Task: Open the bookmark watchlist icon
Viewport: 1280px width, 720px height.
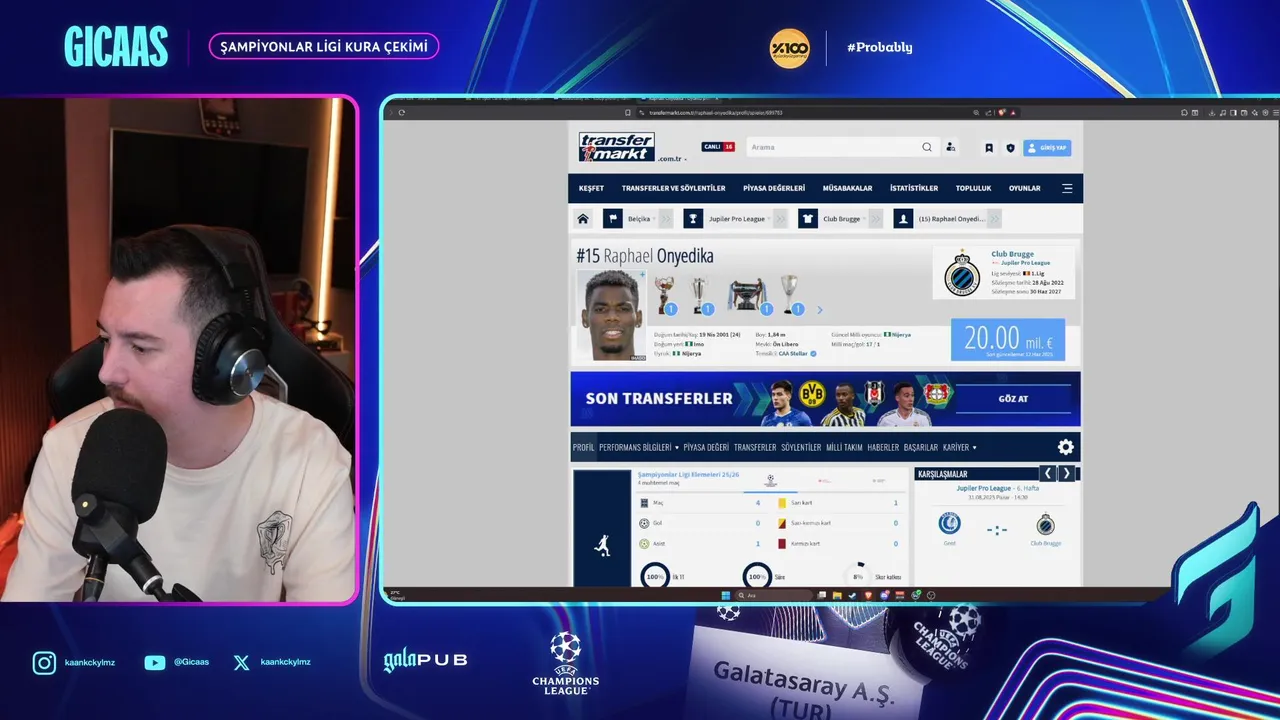Action: click(x=989, y=148)
